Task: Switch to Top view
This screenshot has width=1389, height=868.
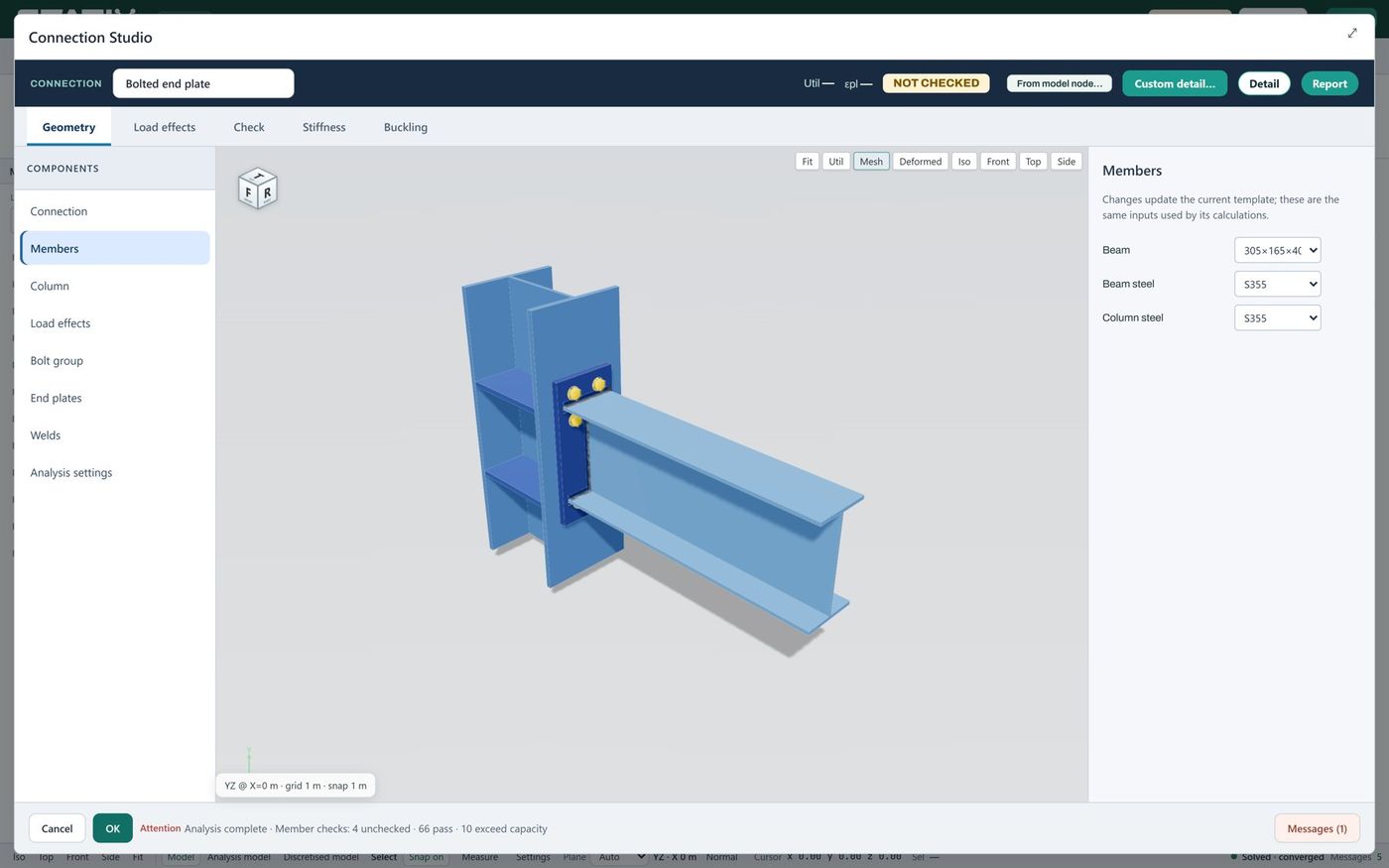Action: click(1034, 162)
